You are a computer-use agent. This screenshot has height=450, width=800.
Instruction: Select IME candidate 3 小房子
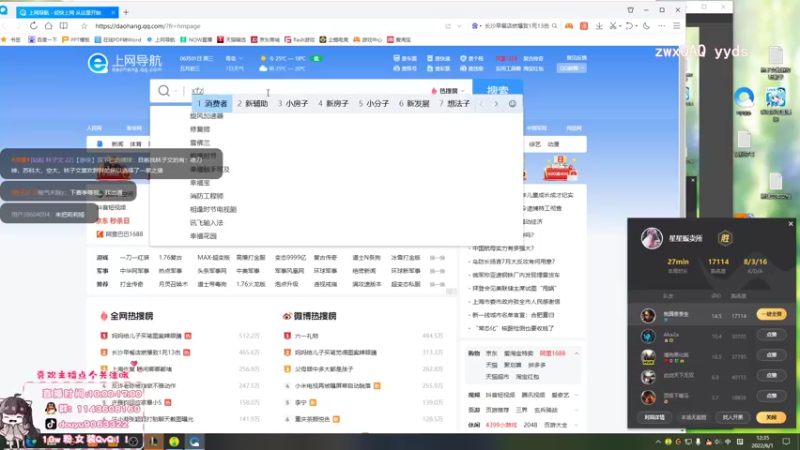click(293, 104)
